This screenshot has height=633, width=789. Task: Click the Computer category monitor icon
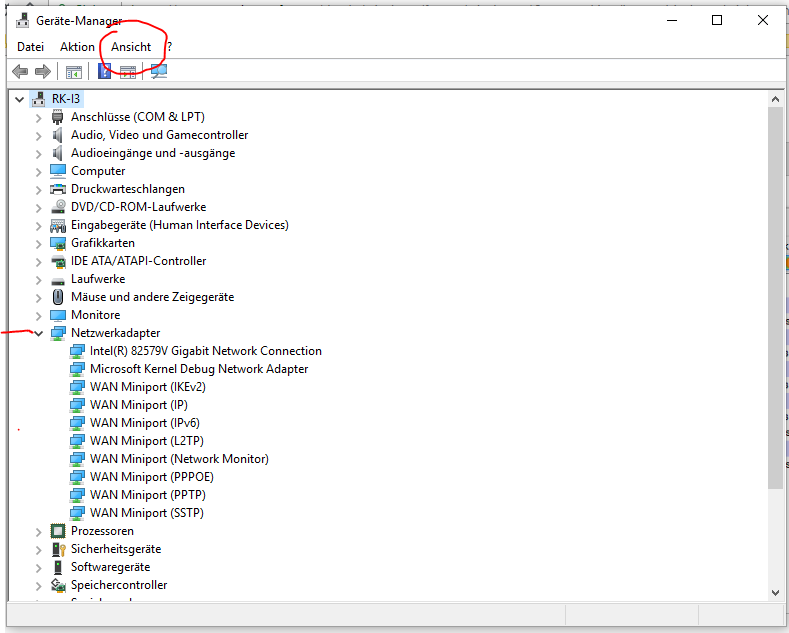pos(58,171)
